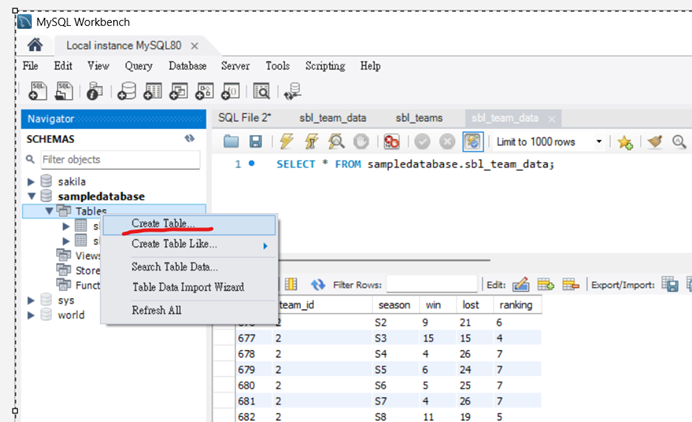Expand the first table under Tables
The width and height of the screenshot is (692, 422).
tap(66, 226)
